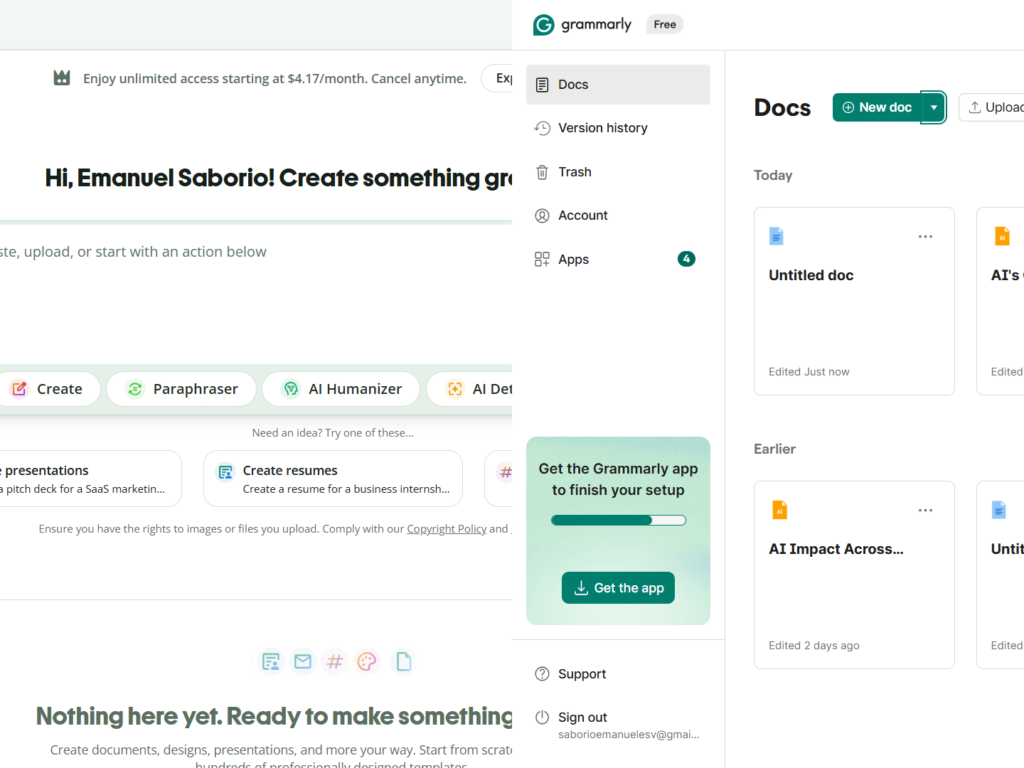
Task: Click the hashtag suggestion card
Action: click(499, 479)
